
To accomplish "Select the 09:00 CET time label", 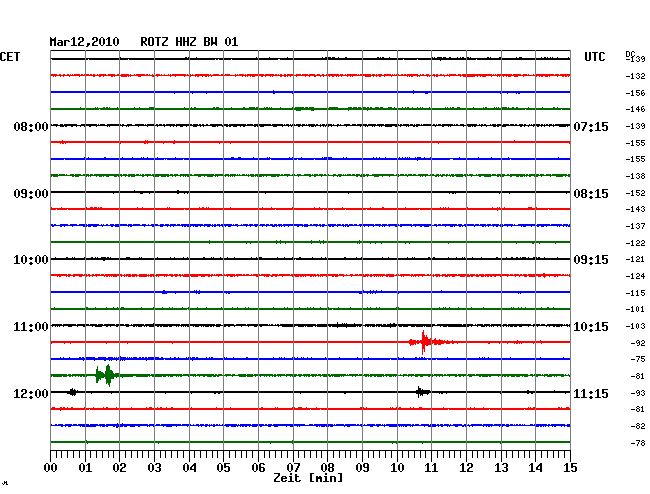I will pos(31,194).
